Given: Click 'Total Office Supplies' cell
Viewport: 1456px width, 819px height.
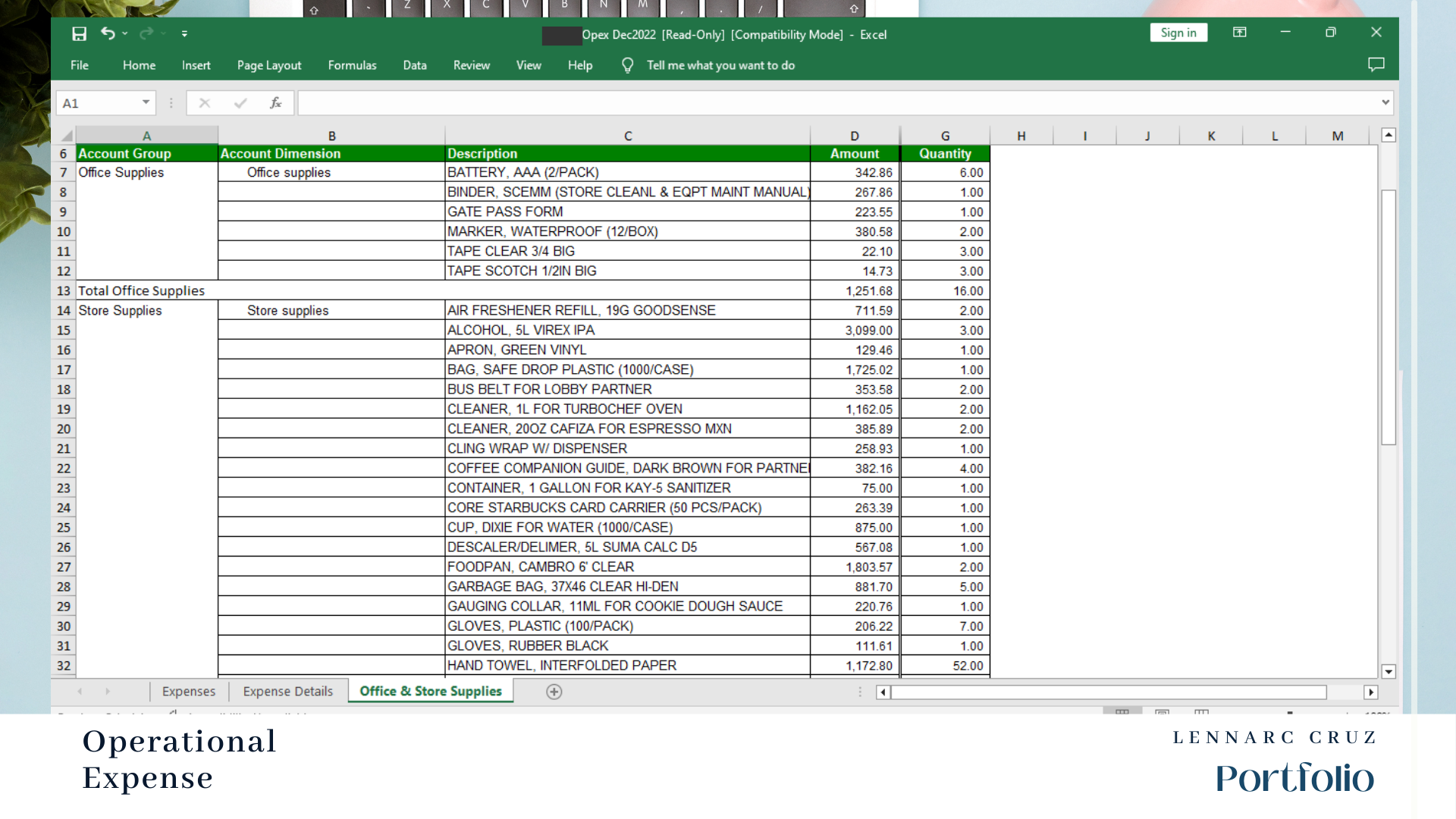Looking at the screenshot, I should 443,291.
